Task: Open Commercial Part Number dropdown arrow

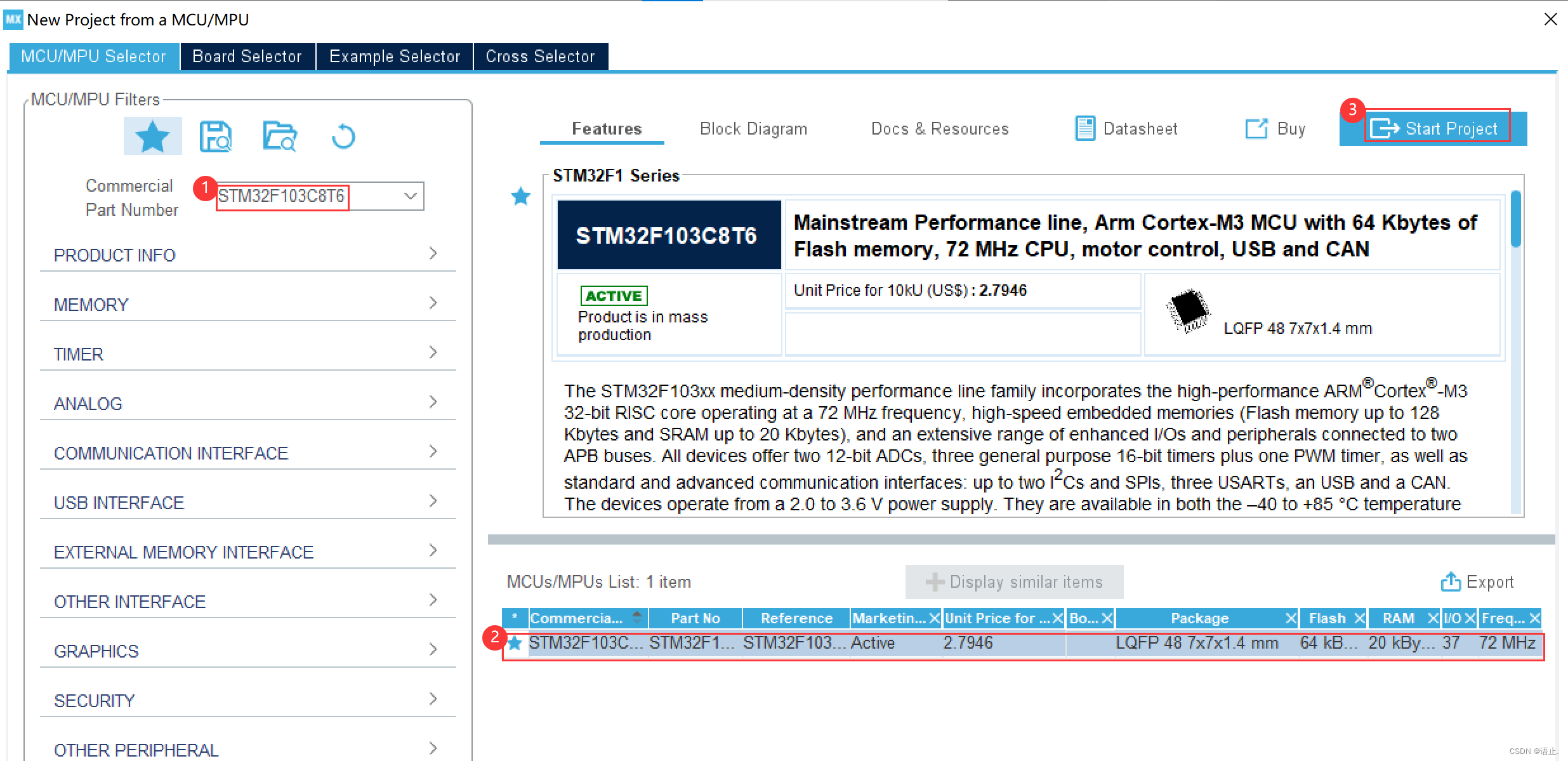Action: 411,196
